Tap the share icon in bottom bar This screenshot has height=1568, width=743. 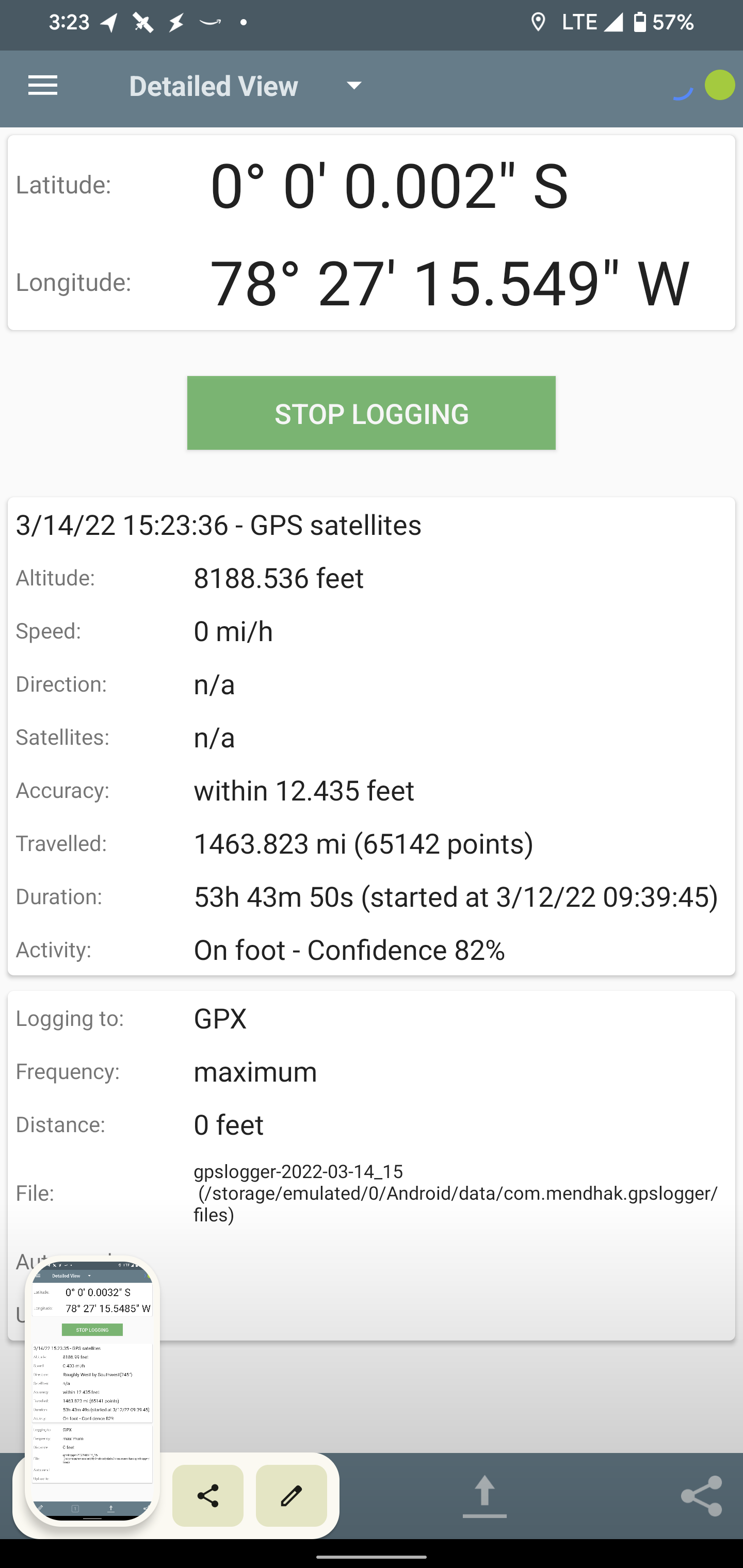[x=702, y=1496]
